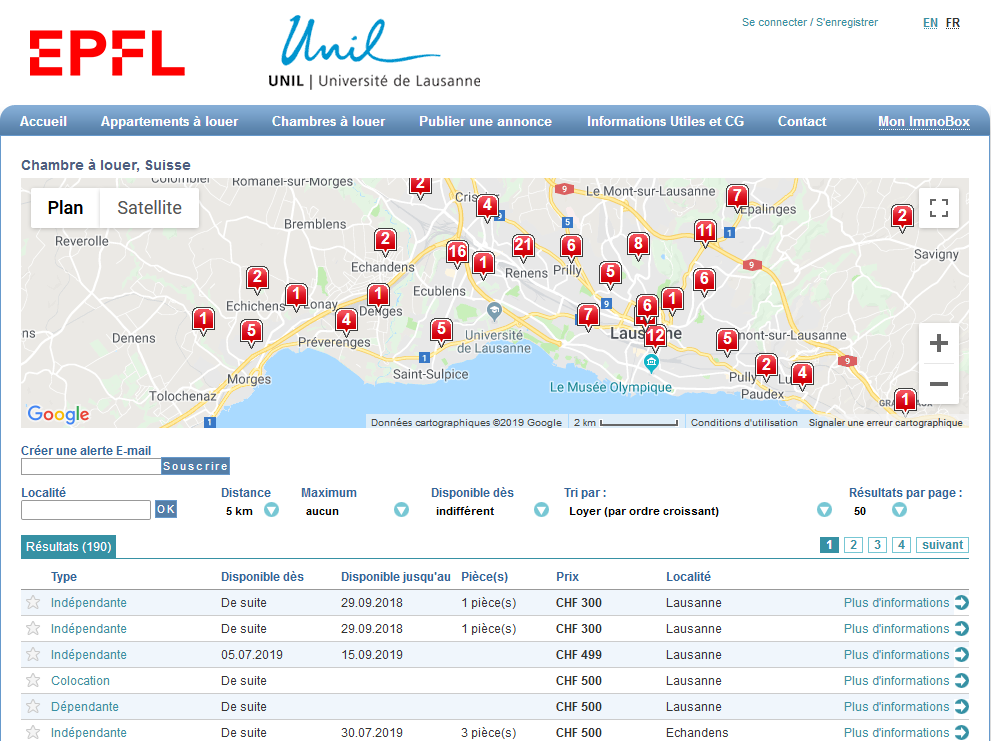991x741 pixels.
Task: Open results page 3
Action: click(x=877, y=545)
